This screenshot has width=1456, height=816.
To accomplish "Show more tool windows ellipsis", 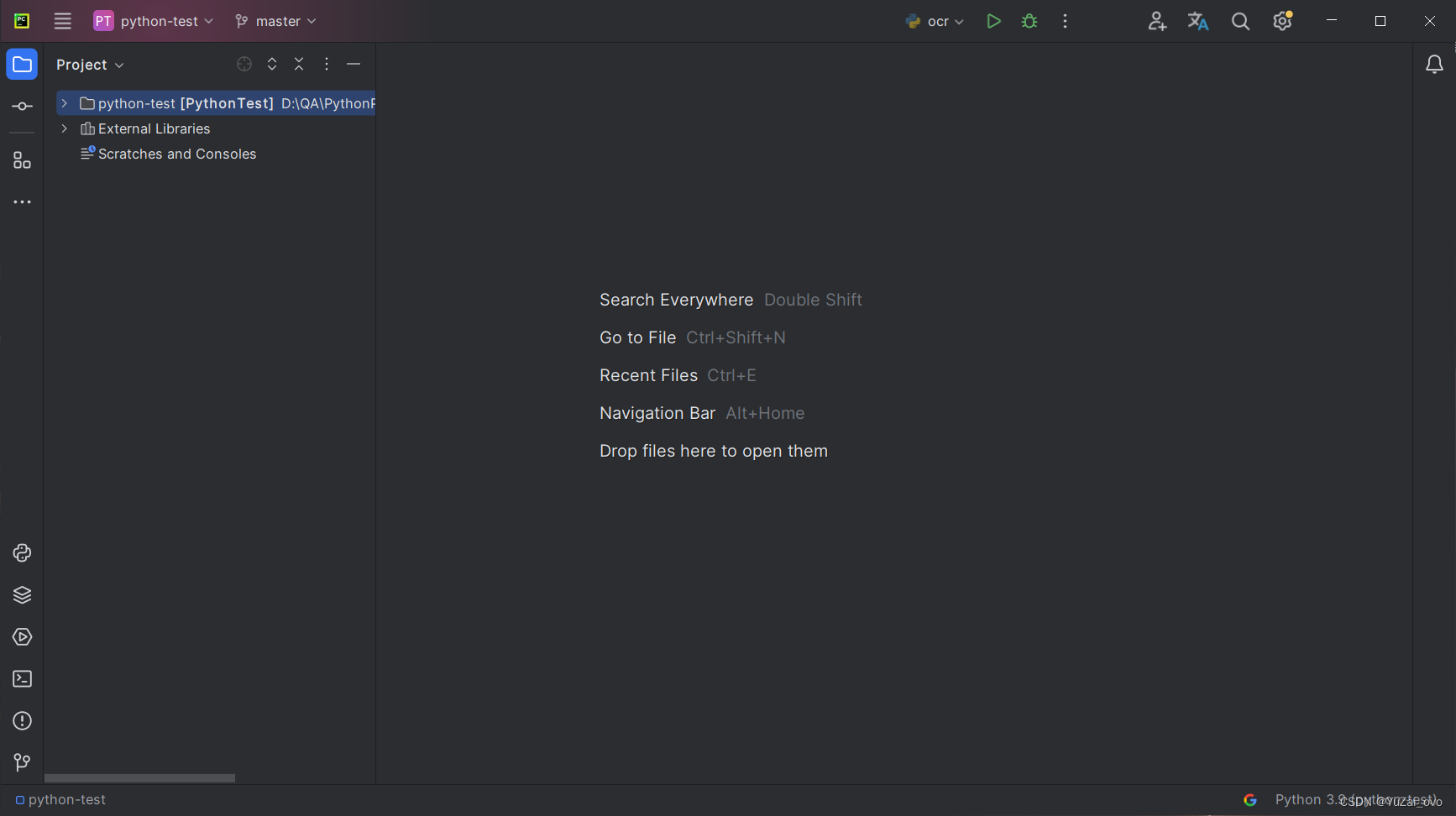I will (x=22, y=202).
